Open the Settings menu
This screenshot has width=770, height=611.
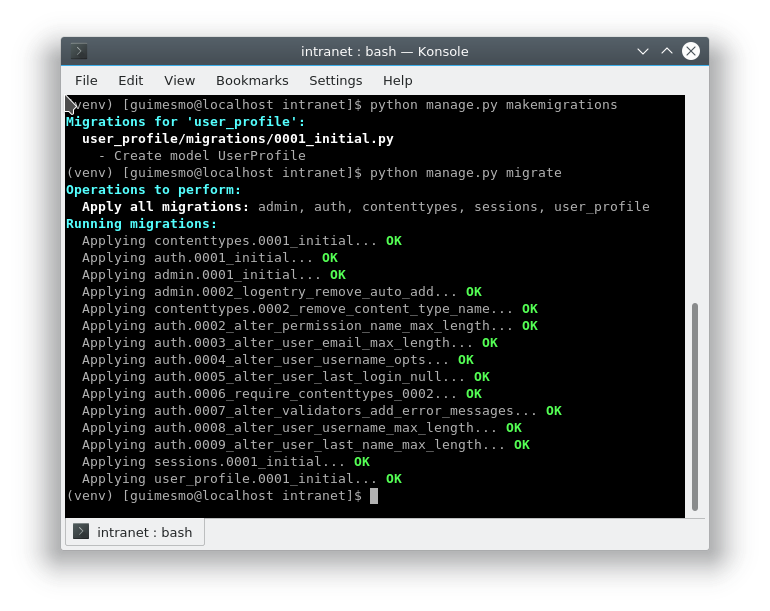coord(335,81)
